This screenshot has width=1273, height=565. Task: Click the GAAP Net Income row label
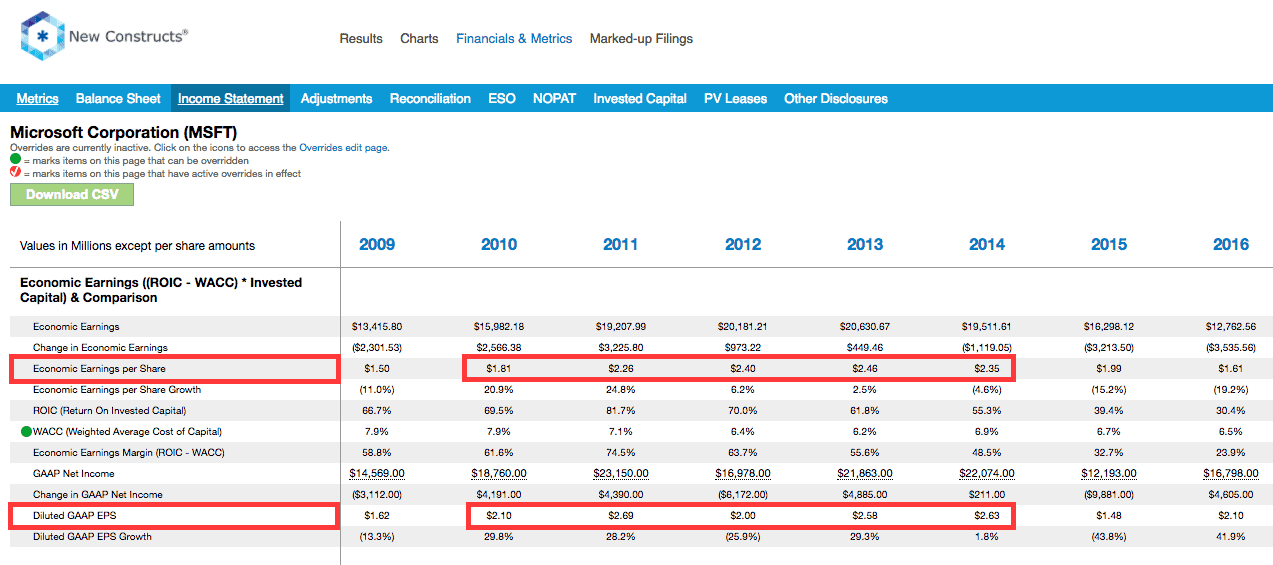point(74,474)
